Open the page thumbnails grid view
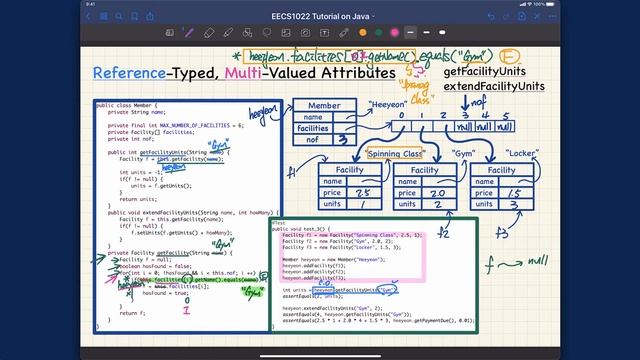640x360 pixels. 104,16
